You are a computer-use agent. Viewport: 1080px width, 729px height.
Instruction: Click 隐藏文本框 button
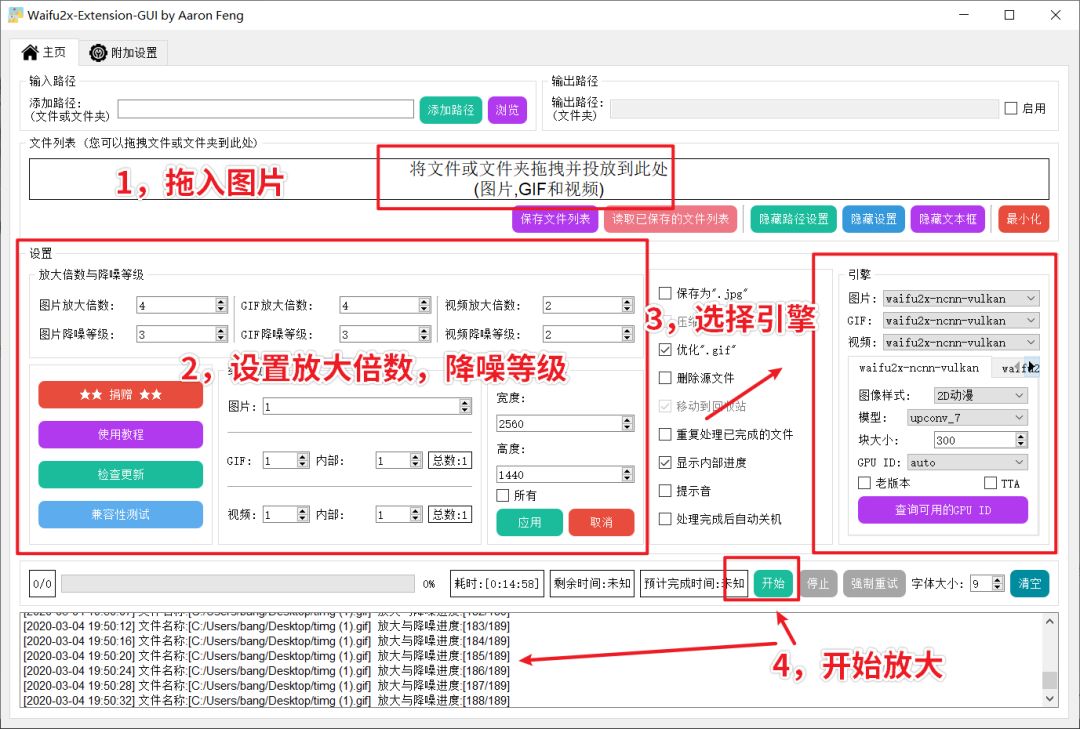click(947, 219)
